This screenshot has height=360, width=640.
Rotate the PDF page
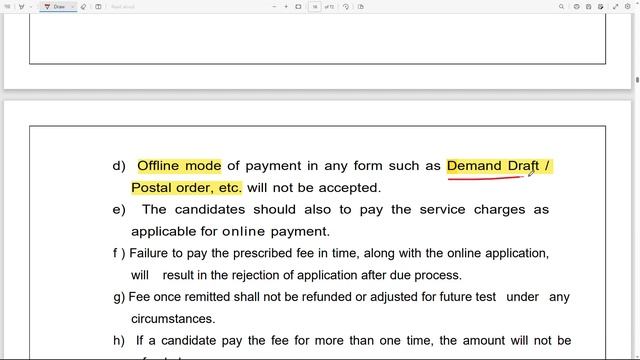(x=346, y=7)
